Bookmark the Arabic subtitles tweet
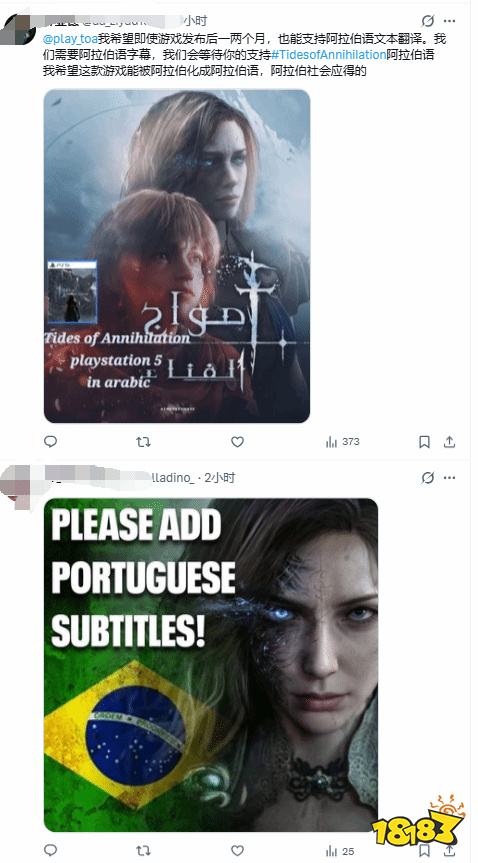This screenshot has height=863, width=478. 425,441
